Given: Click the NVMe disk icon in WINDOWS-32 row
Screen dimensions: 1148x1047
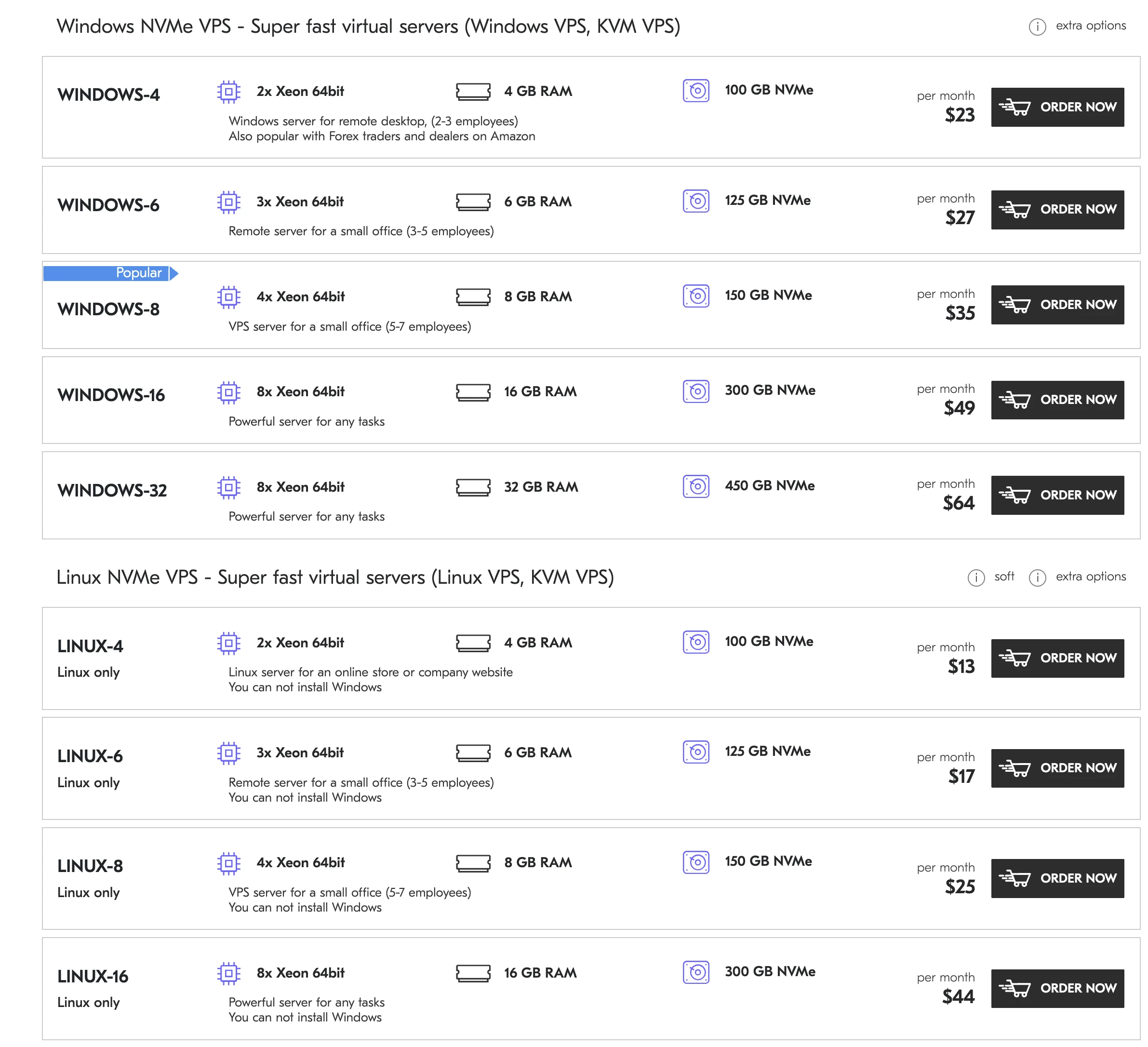Looking at the screenshot, I should [x=695, y=486].
